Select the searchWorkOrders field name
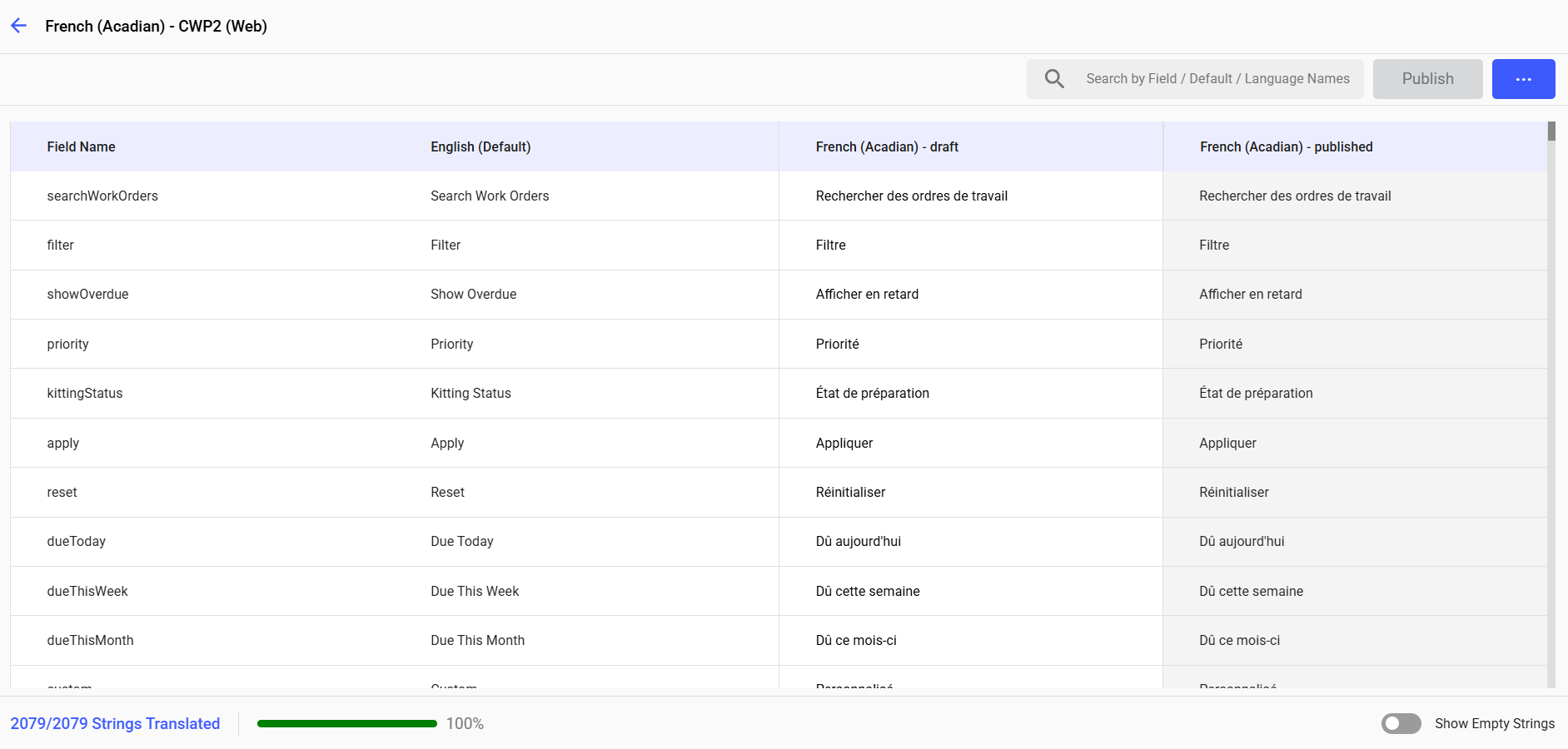This screenshot has width=1568, height=749. pos(102,196)
